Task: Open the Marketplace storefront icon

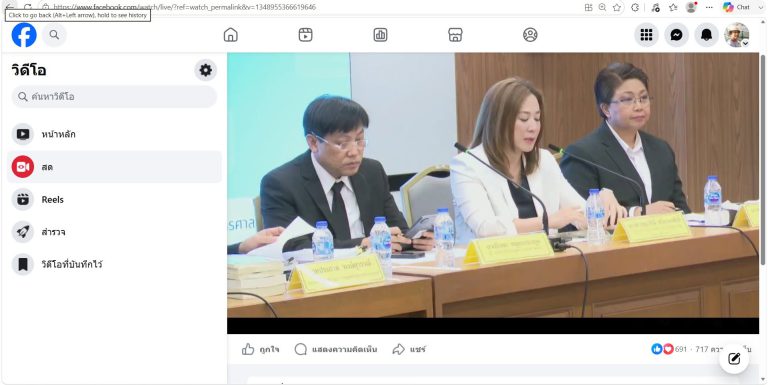Action: [455, 35]
